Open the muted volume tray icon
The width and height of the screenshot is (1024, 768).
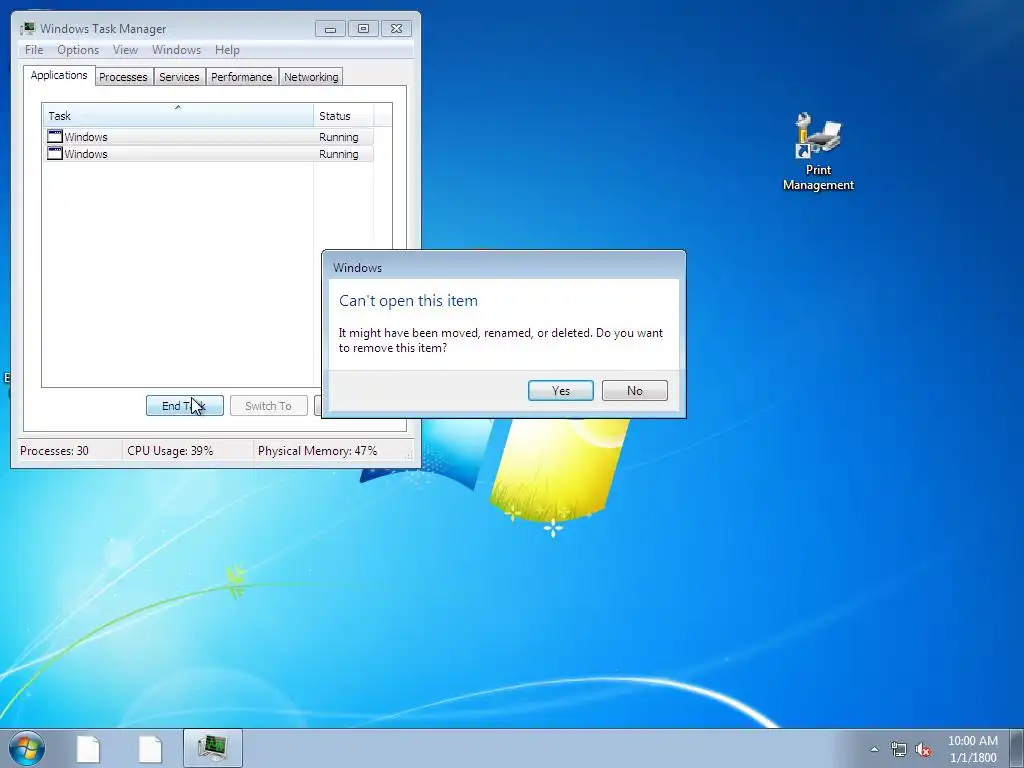(x=923, y=749)
